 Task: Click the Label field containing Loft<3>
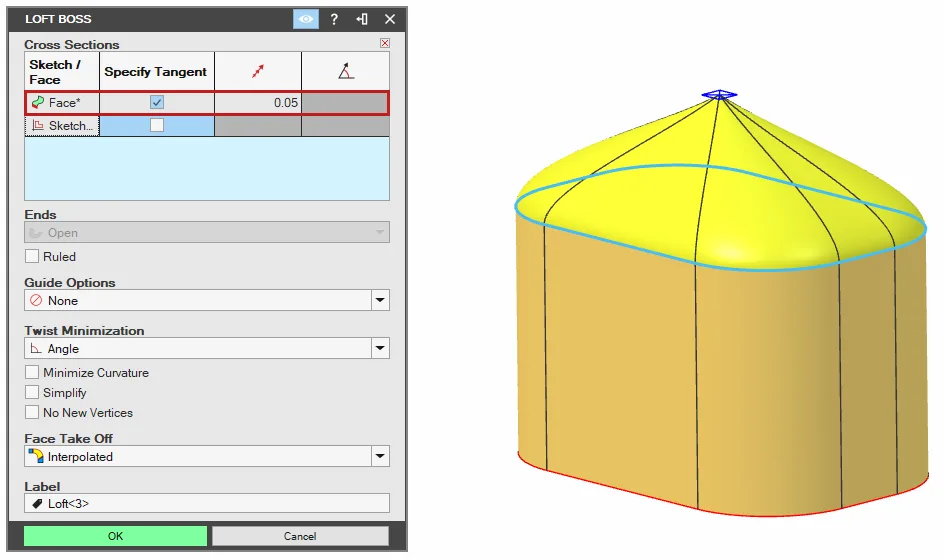pyautogui.click(x=207, y=504)
